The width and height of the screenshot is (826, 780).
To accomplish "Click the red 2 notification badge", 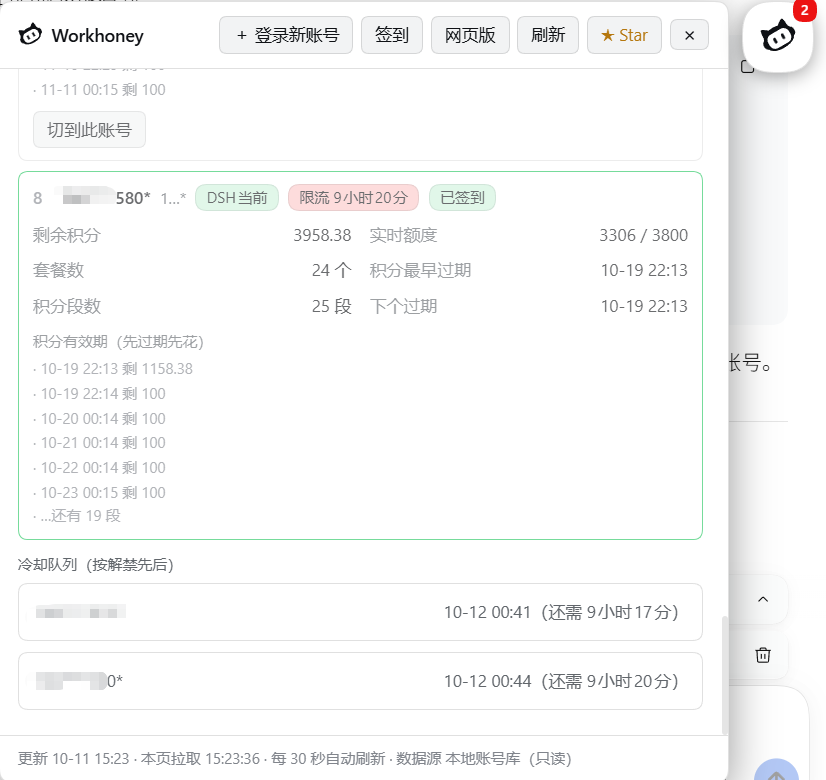I will coord(804,11).
